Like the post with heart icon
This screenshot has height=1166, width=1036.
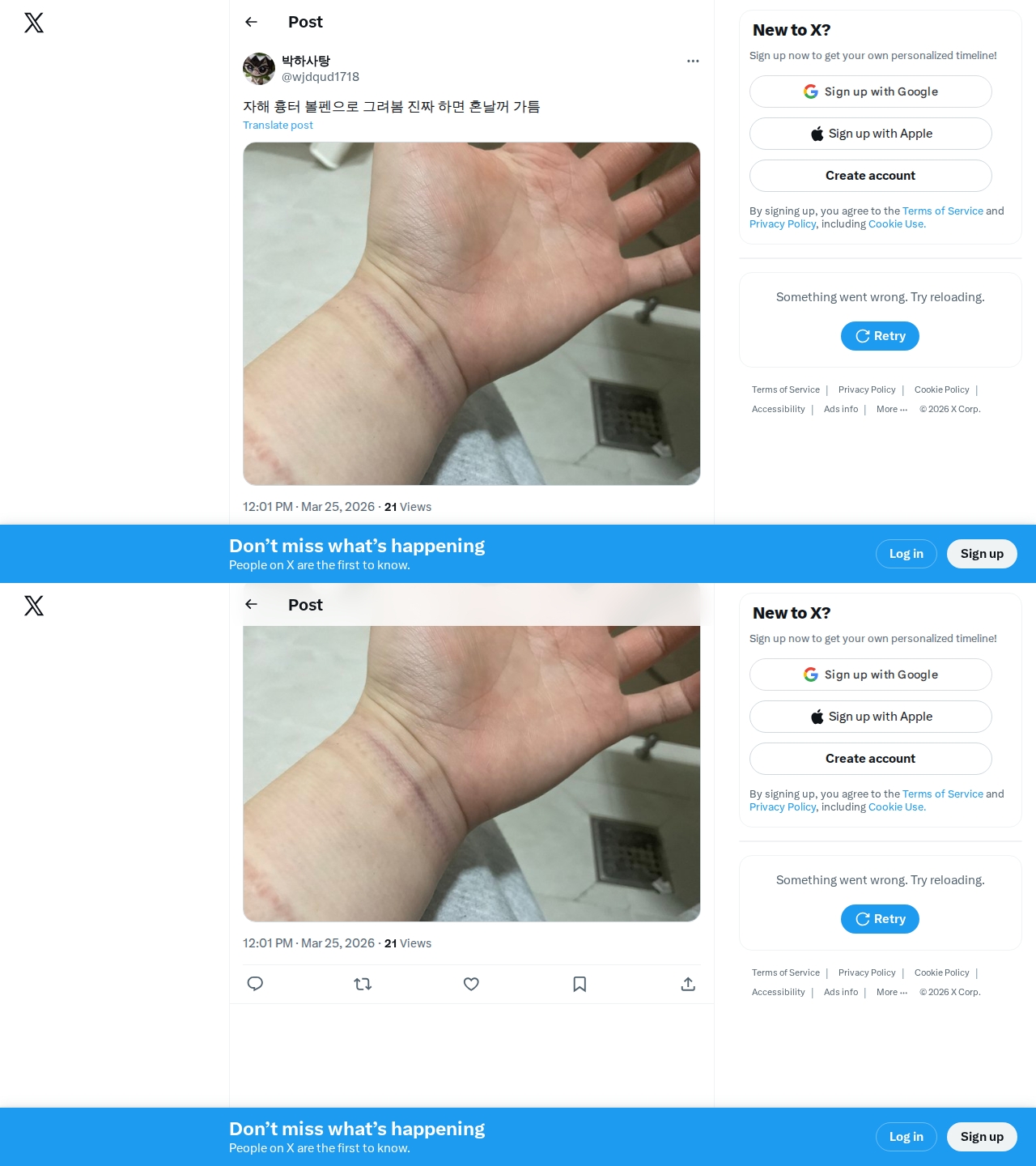click(471, 984)
